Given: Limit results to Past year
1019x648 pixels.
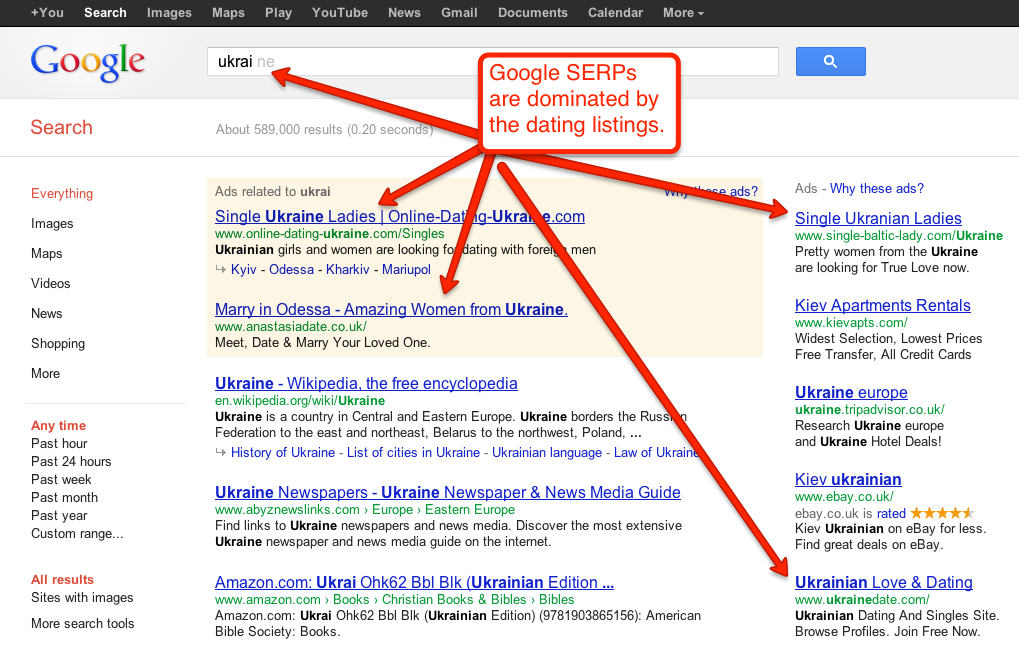Looking at the screenshot, I should click(x=59, y=515).
